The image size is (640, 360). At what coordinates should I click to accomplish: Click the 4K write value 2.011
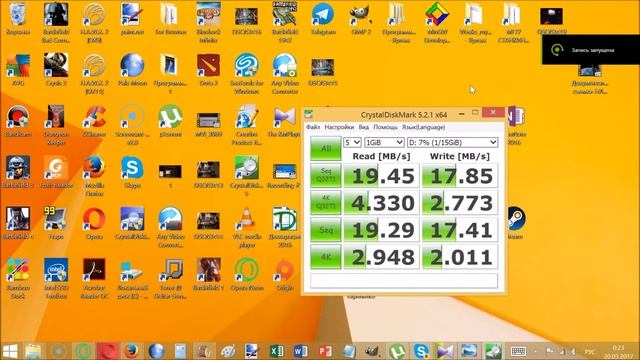460,257
